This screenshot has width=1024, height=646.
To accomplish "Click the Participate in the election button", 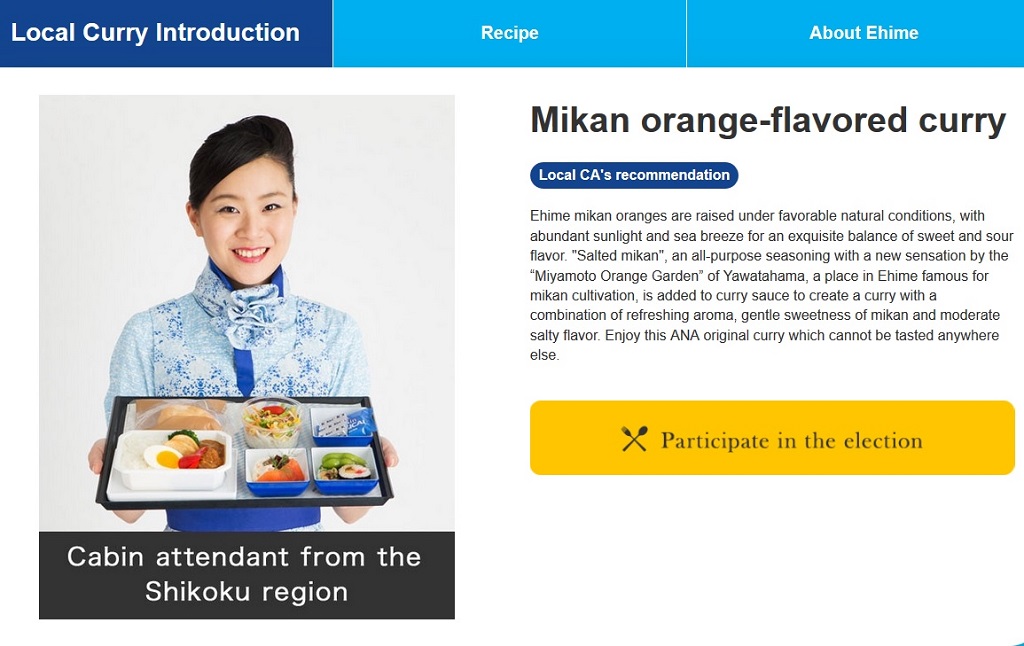I will [772, 438].
